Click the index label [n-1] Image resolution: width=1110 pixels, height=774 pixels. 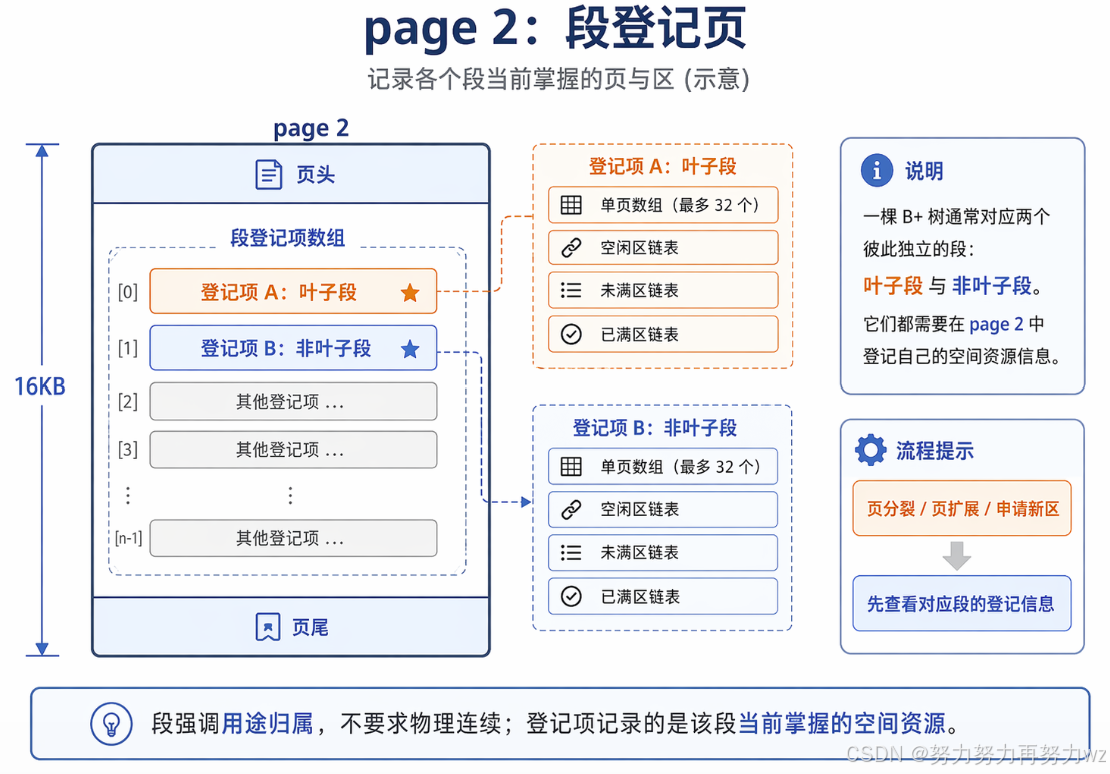pos(128,538)
